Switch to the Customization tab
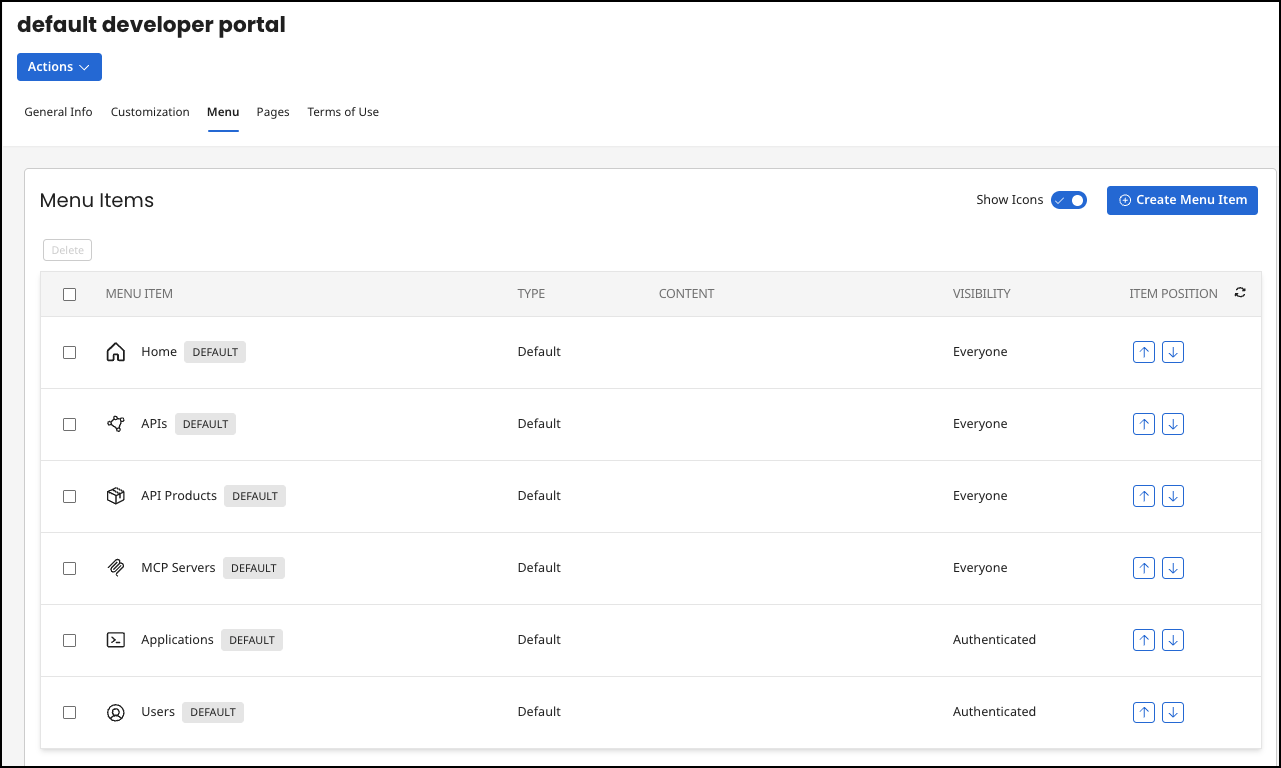The width and height of the screenshot is (1281, 768). click(x=150, y=112)
